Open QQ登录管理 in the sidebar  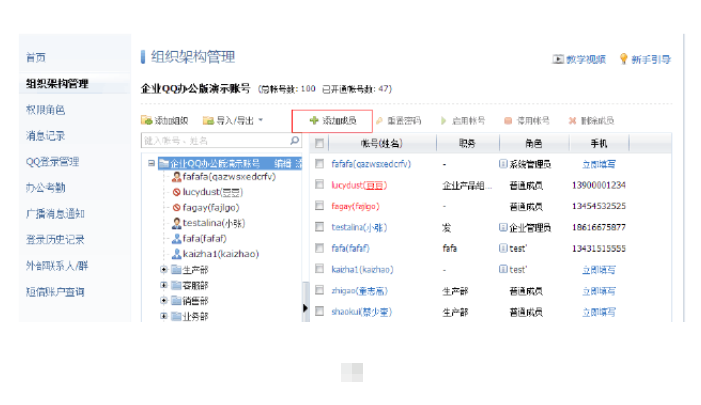point(52,161)
